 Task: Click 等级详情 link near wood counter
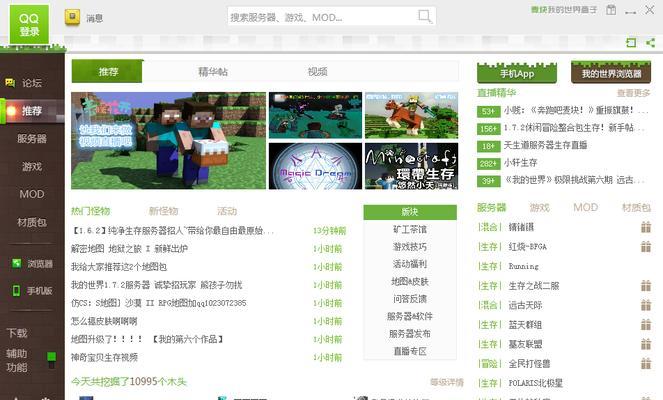coord(447,382)
